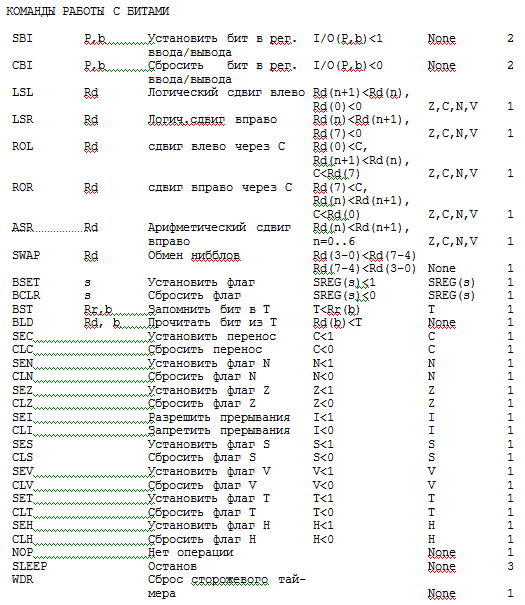Viewport: 525px width, 605px height.
Task: Click the None flag in NOP row
Action: click(x=442, y=553)
